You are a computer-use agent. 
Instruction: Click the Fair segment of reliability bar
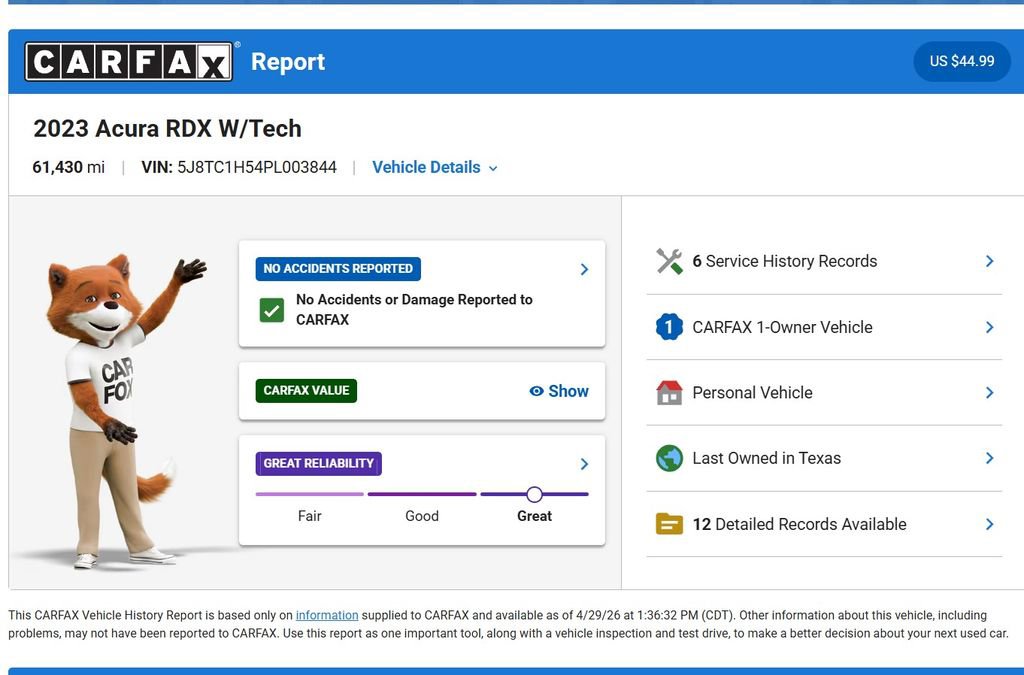[x=310, y=494]
